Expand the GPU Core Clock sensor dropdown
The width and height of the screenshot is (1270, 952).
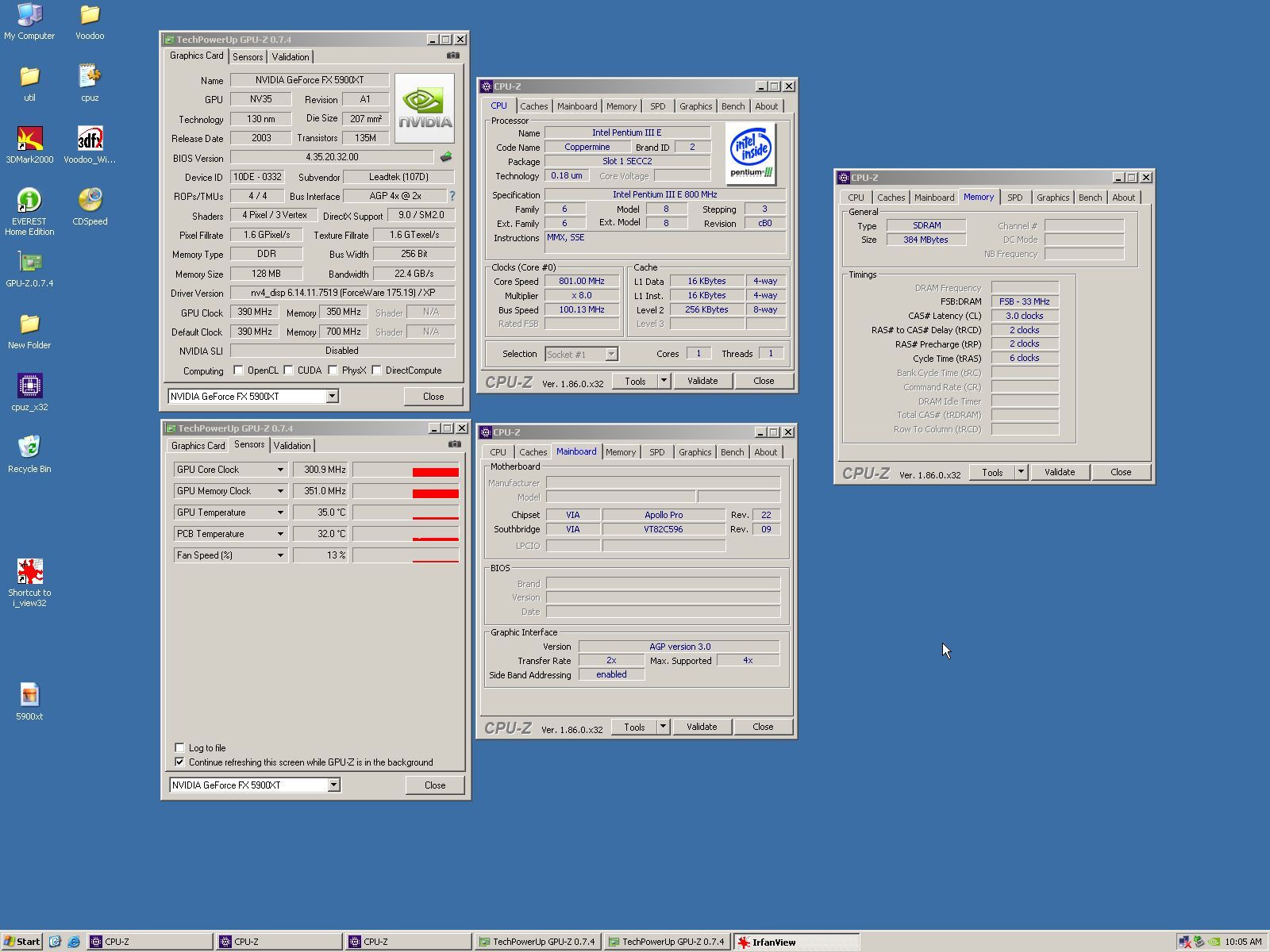pos(280,470)
